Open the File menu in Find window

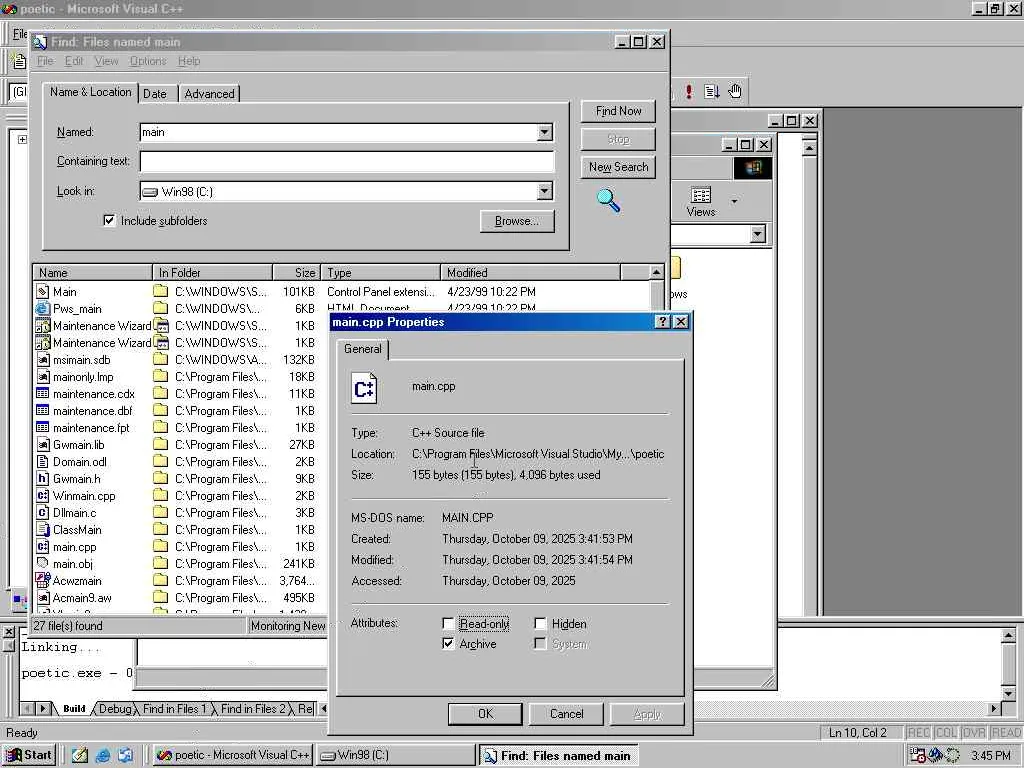coord(45,61)
